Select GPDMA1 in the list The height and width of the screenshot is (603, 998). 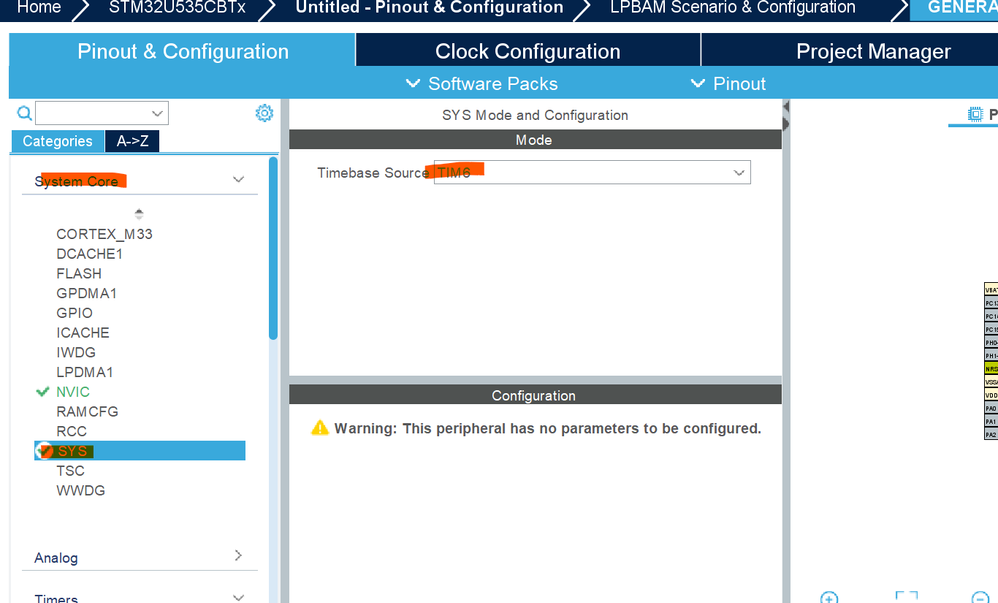pyautogui.click(x=87, y=293)
